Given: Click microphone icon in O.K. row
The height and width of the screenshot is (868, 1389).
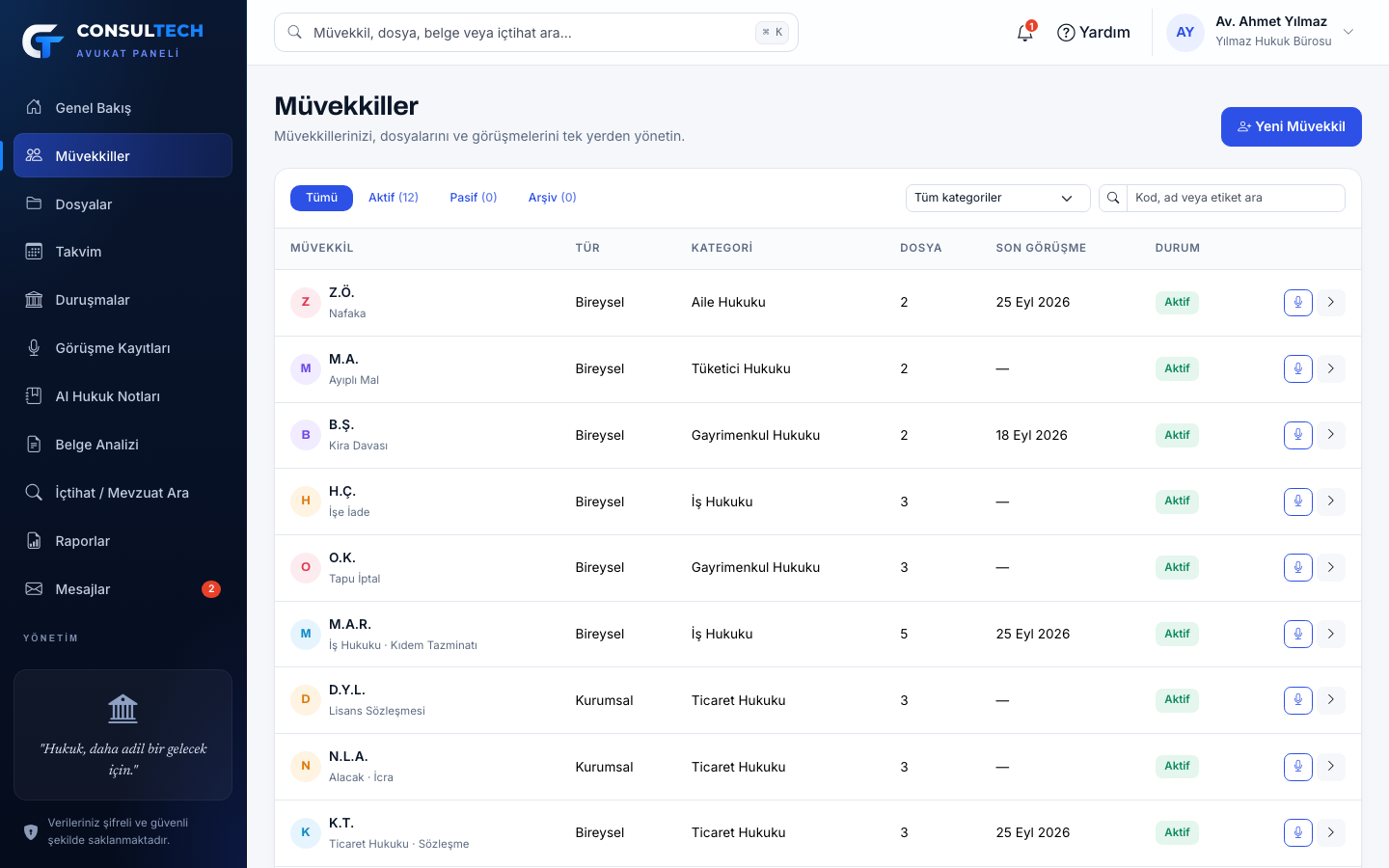Looking at the screenshot, I should [1298, 567].
